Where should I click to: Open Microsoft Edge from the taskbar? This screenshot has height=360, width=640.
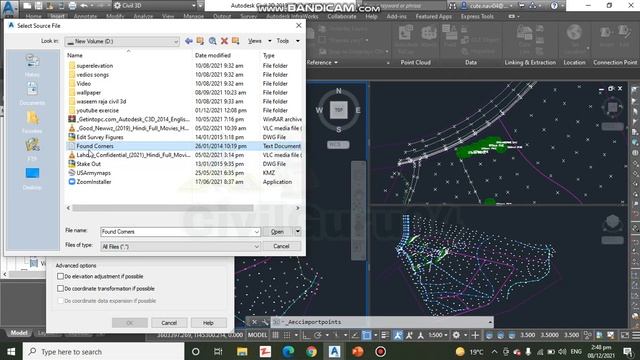tap(288, 351)
